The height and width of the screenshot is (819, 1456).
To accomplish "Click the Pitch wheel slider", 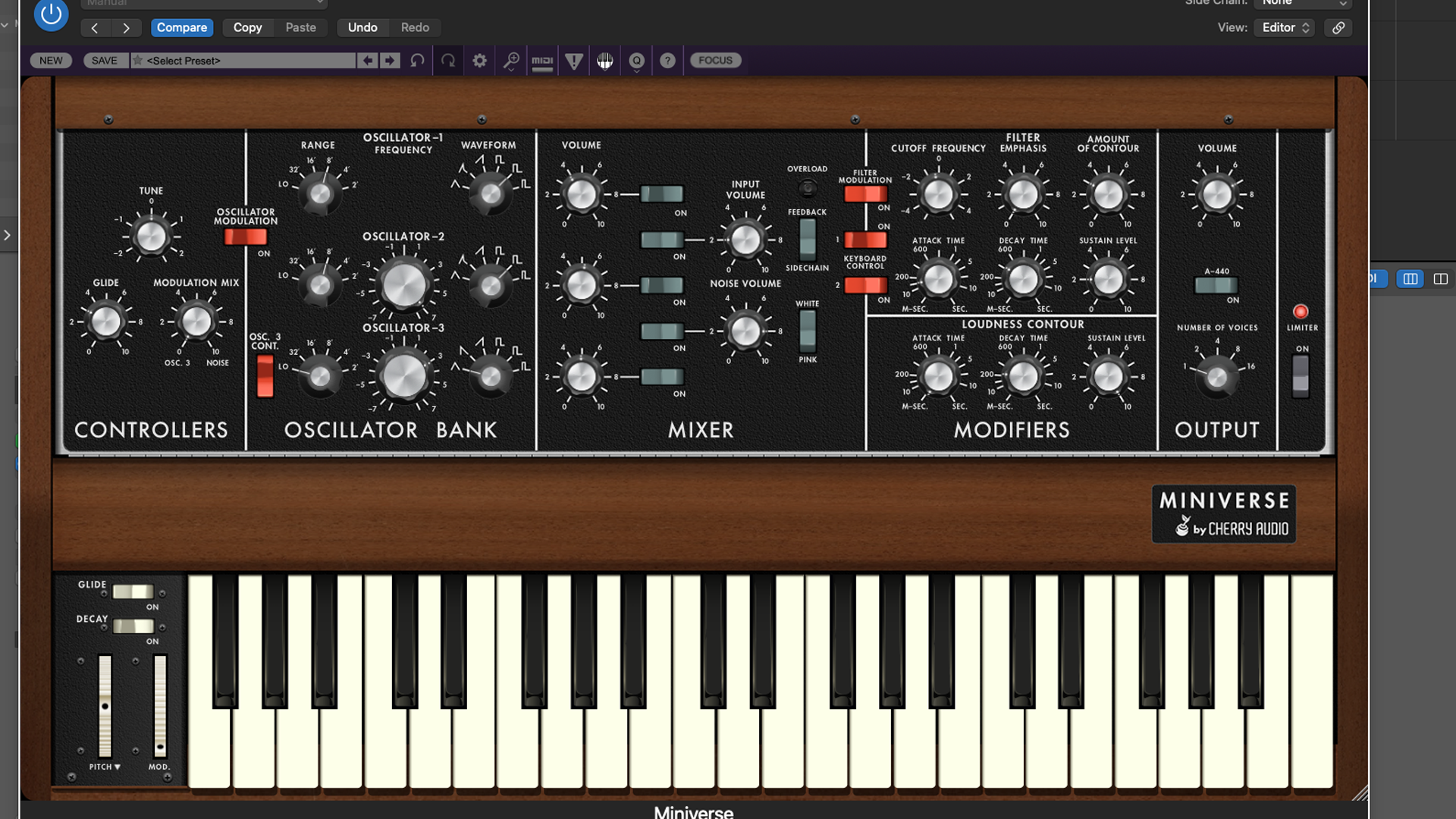I will coord(105,706).
